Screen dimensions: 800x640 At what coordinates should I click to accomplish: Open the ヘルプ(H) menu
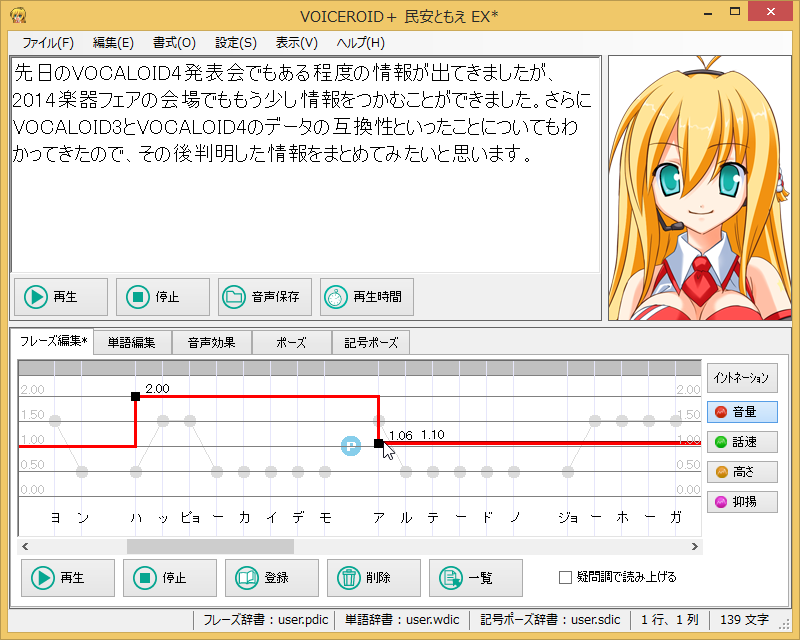[361, 43]
